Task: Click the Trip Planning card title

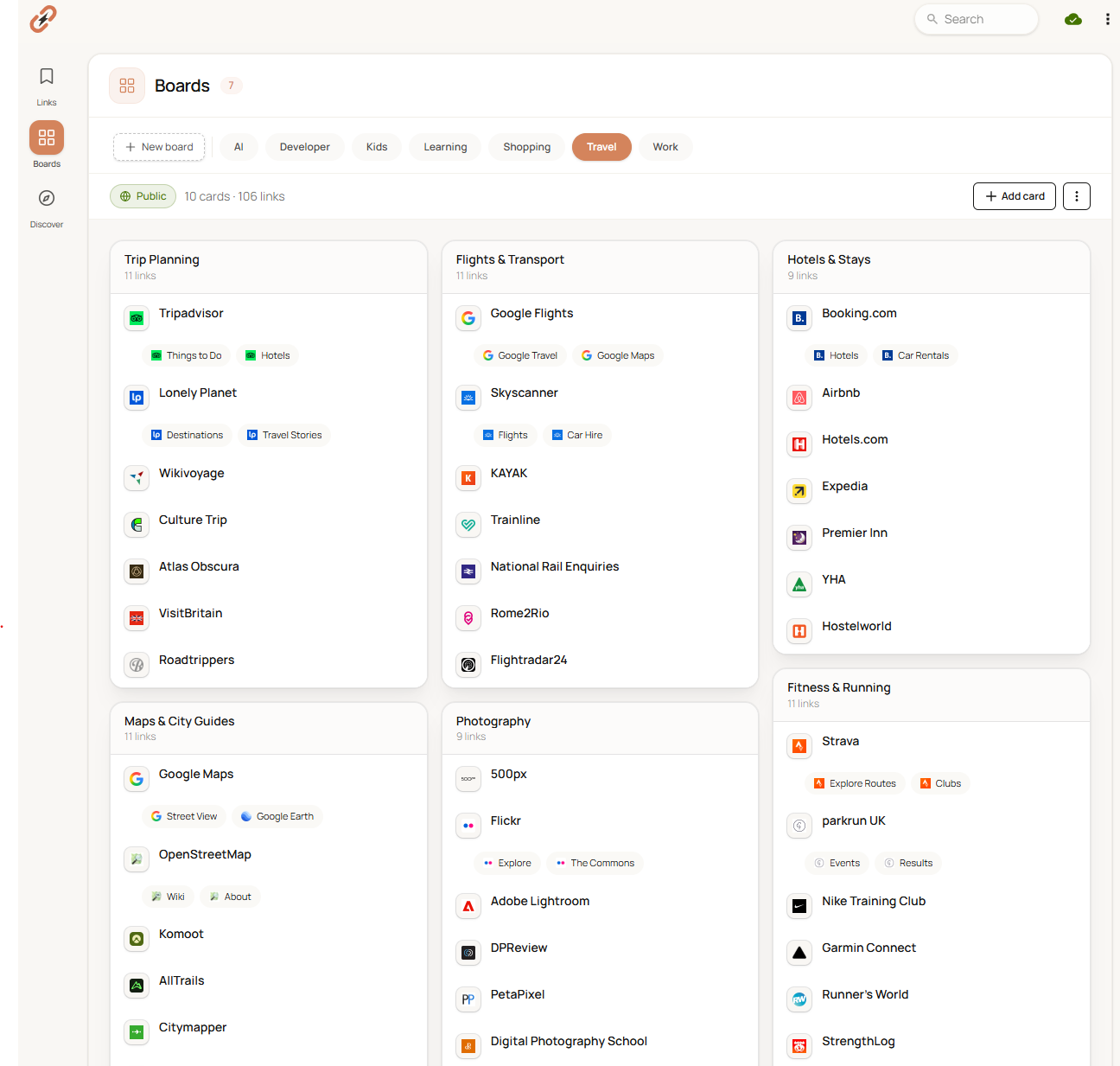Action: coord(162,259)
